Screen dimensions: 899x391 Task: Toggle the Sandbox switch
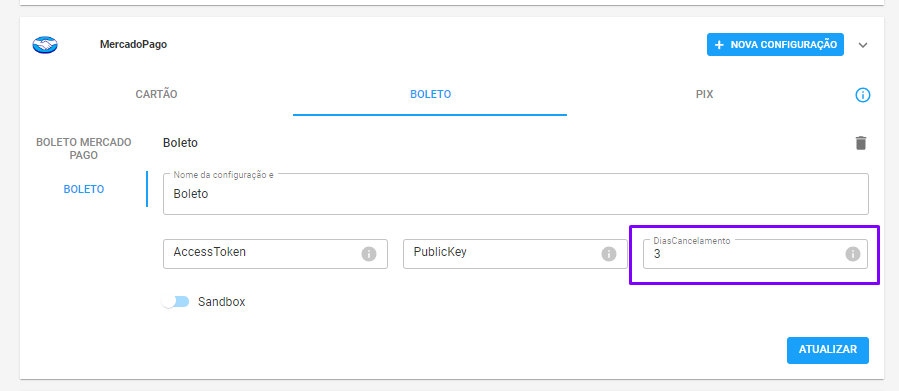(x=175, y=302)
